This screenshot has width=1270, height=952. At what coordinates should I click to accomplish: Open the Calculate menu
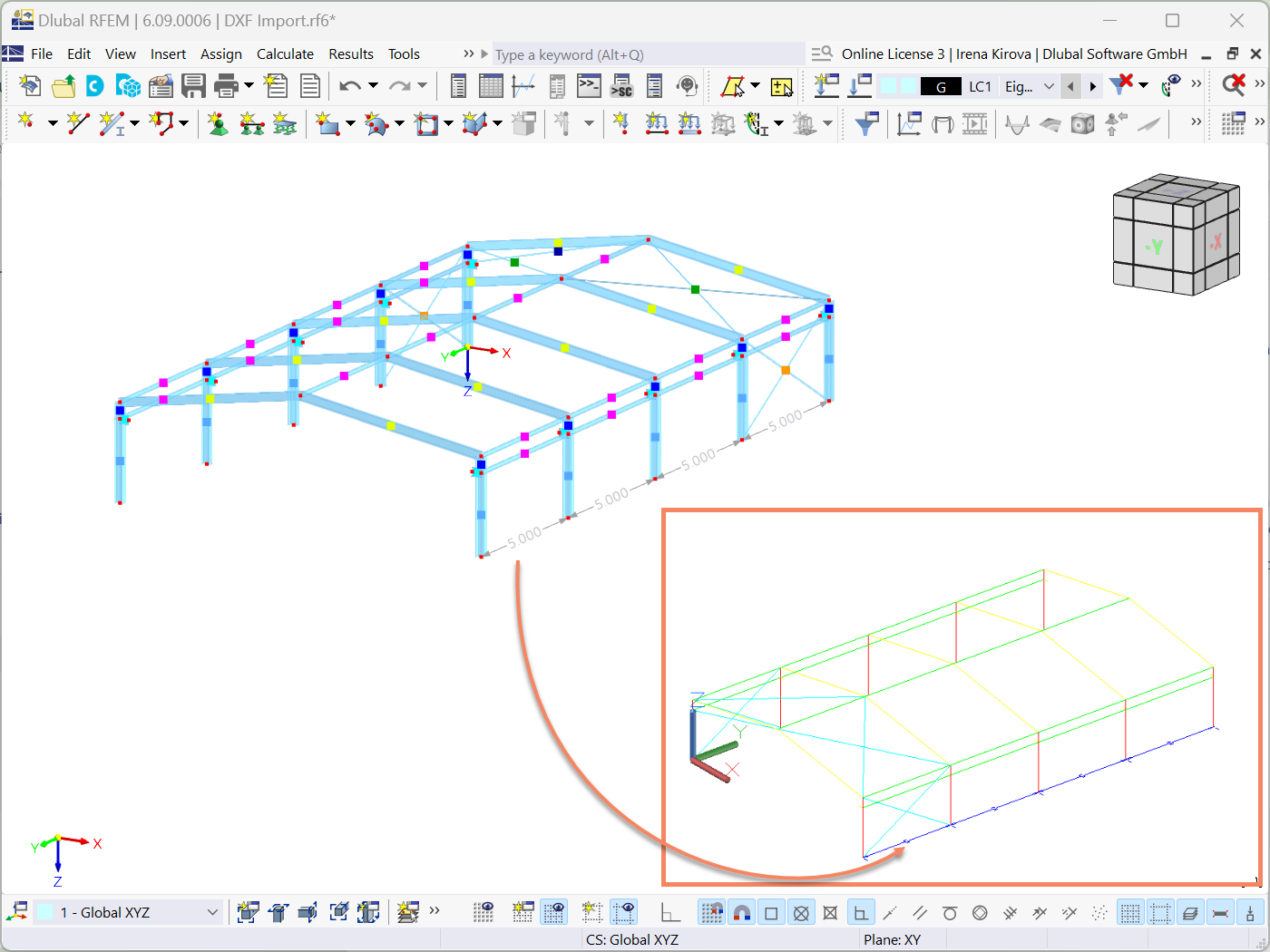coord(285,53)
